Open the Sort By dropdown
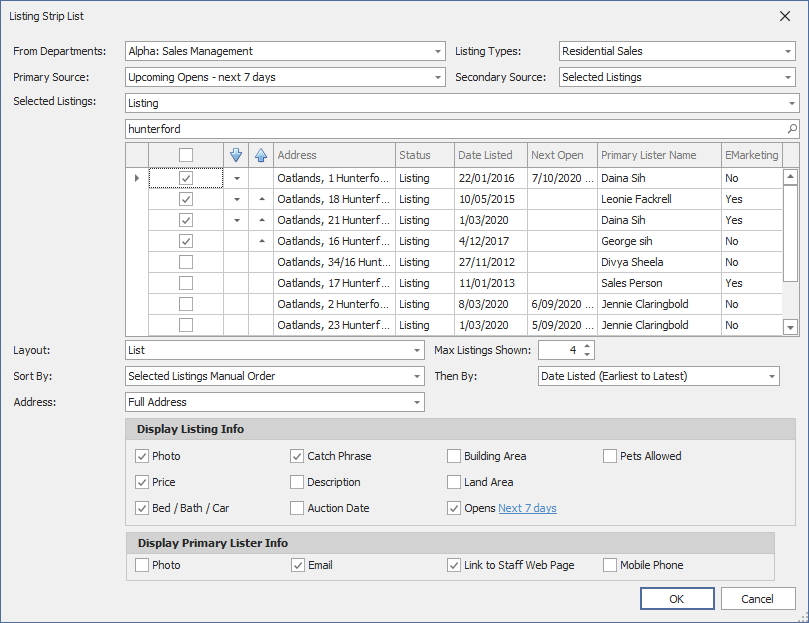 tap(417, 376)
